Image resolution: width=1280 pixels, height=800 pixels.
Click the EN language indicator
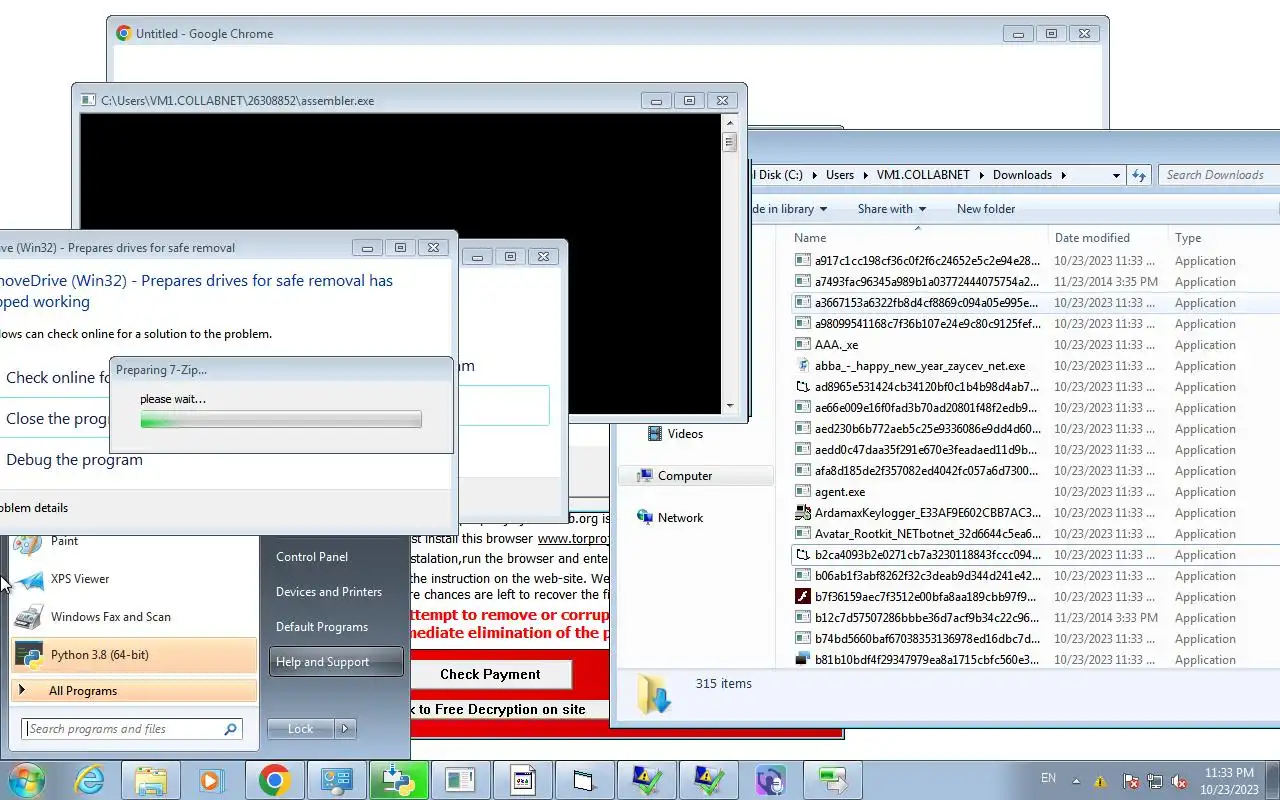pos(1048,778)
